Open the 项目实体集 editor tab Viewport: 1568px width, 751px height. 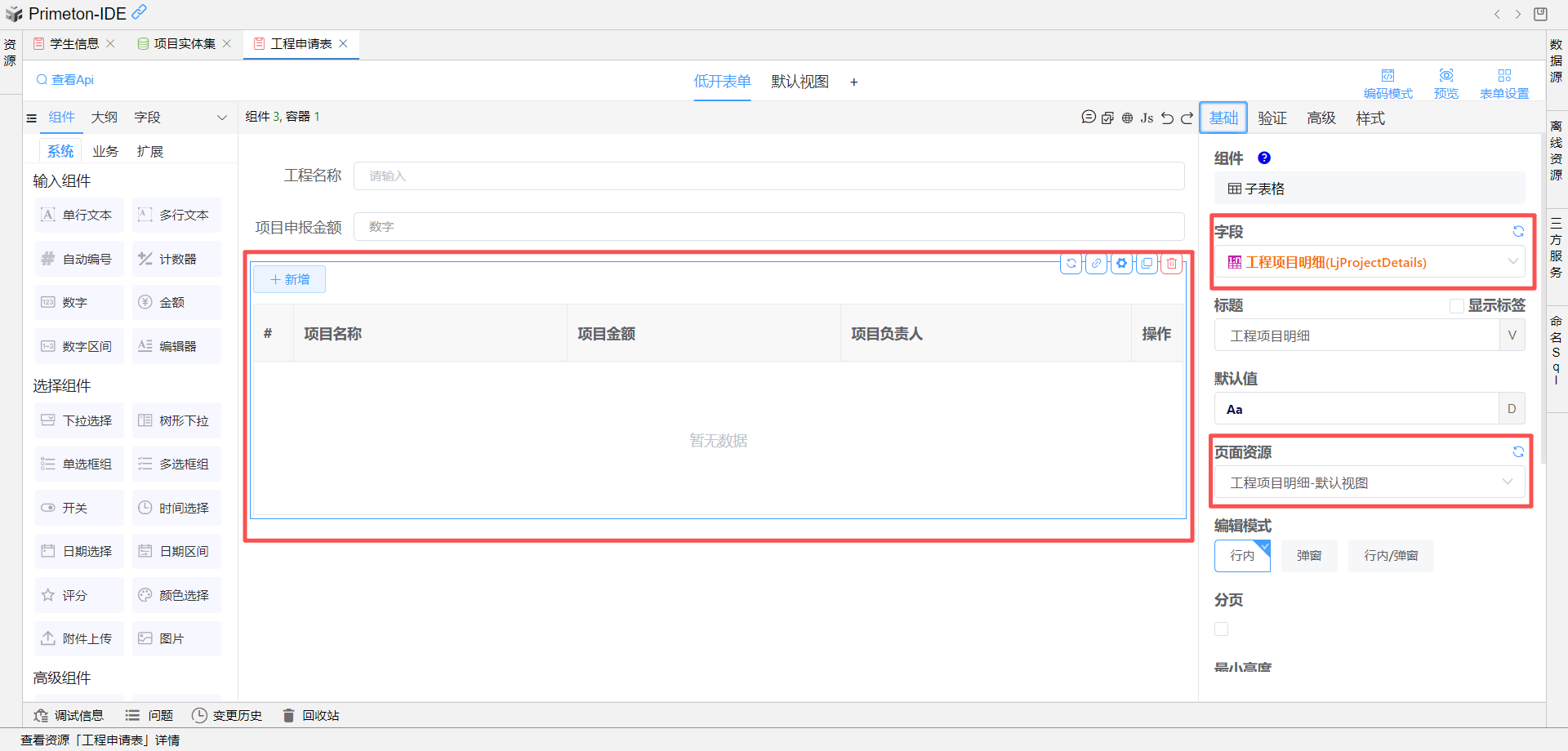(185, 44)
